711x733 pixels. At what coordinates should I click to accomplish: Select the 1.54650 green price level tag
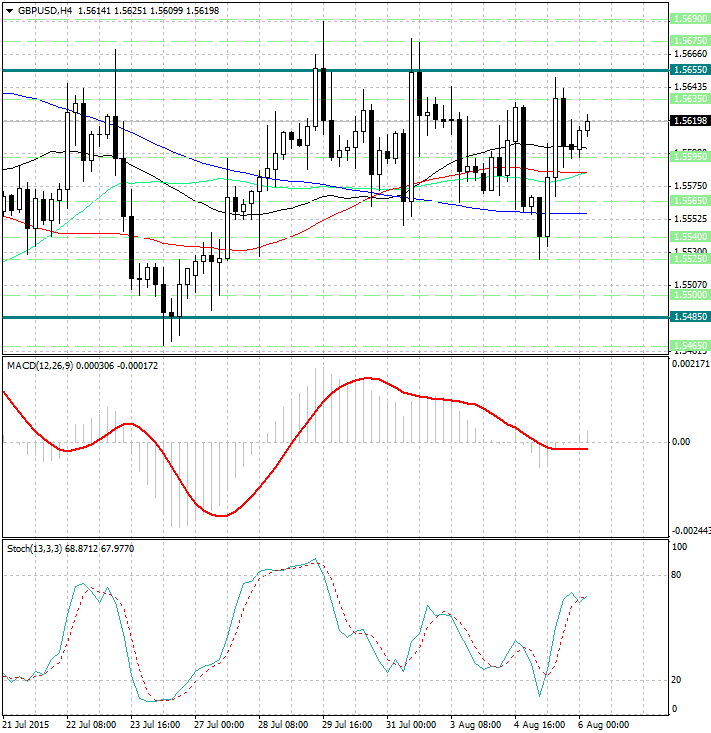coord(690,345)
